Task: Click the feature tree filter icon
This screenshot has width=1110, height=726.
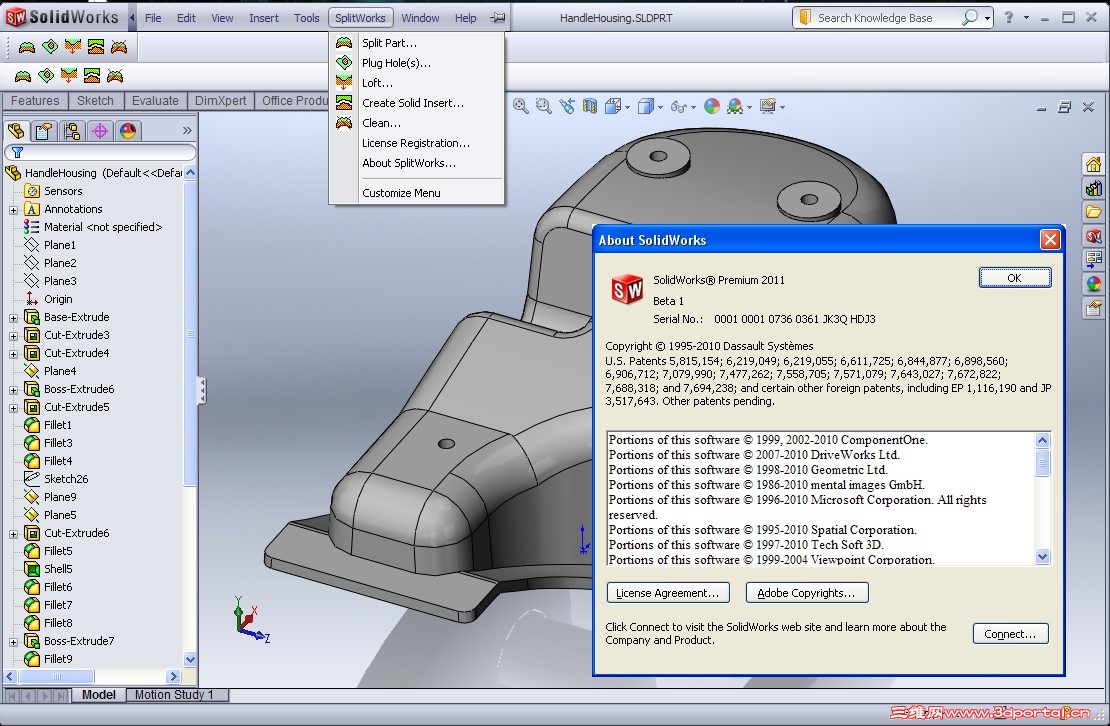Action: coord(18,152)
